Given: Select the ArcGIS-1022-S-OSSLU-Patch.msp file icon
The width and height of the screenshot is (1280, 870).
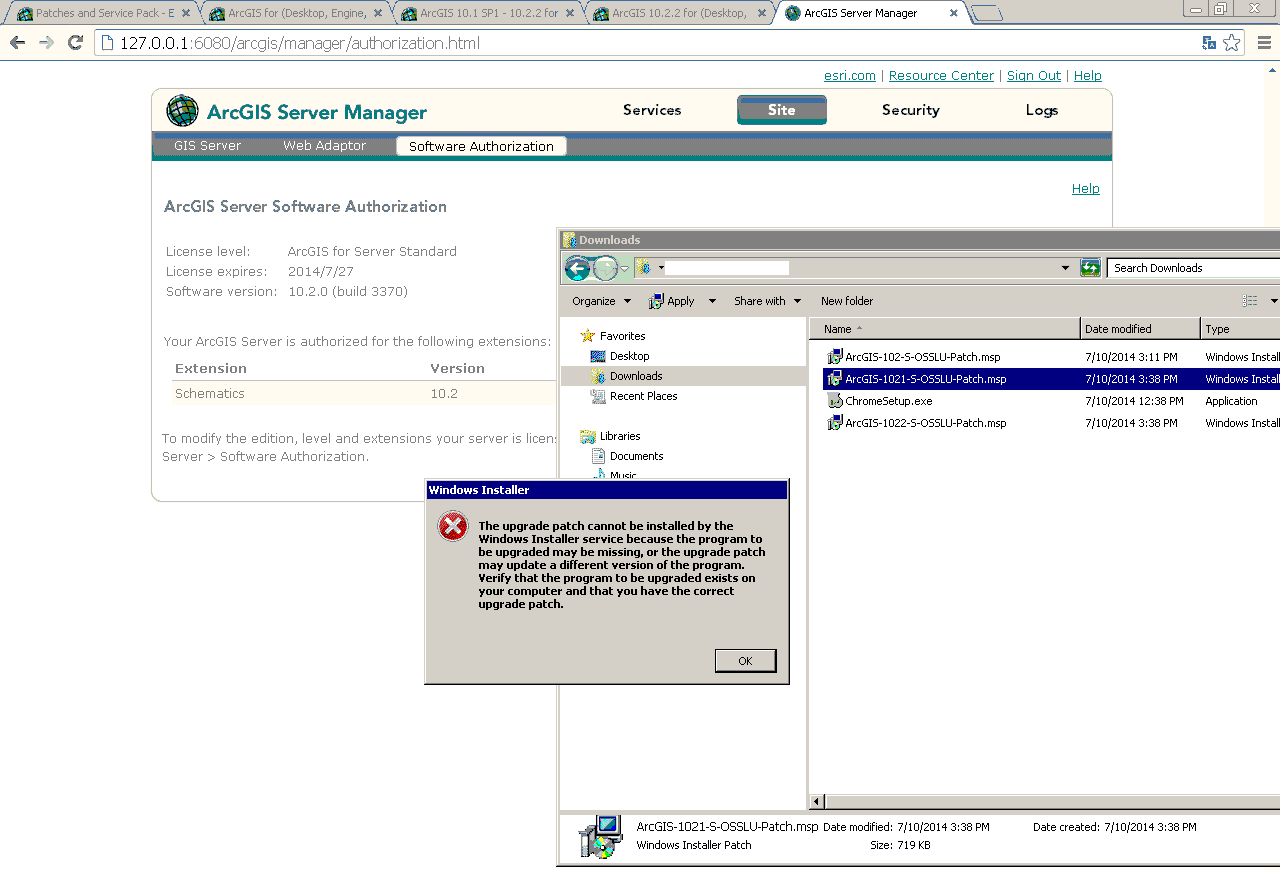Looking at the screenshot, I should coord(835,423).
